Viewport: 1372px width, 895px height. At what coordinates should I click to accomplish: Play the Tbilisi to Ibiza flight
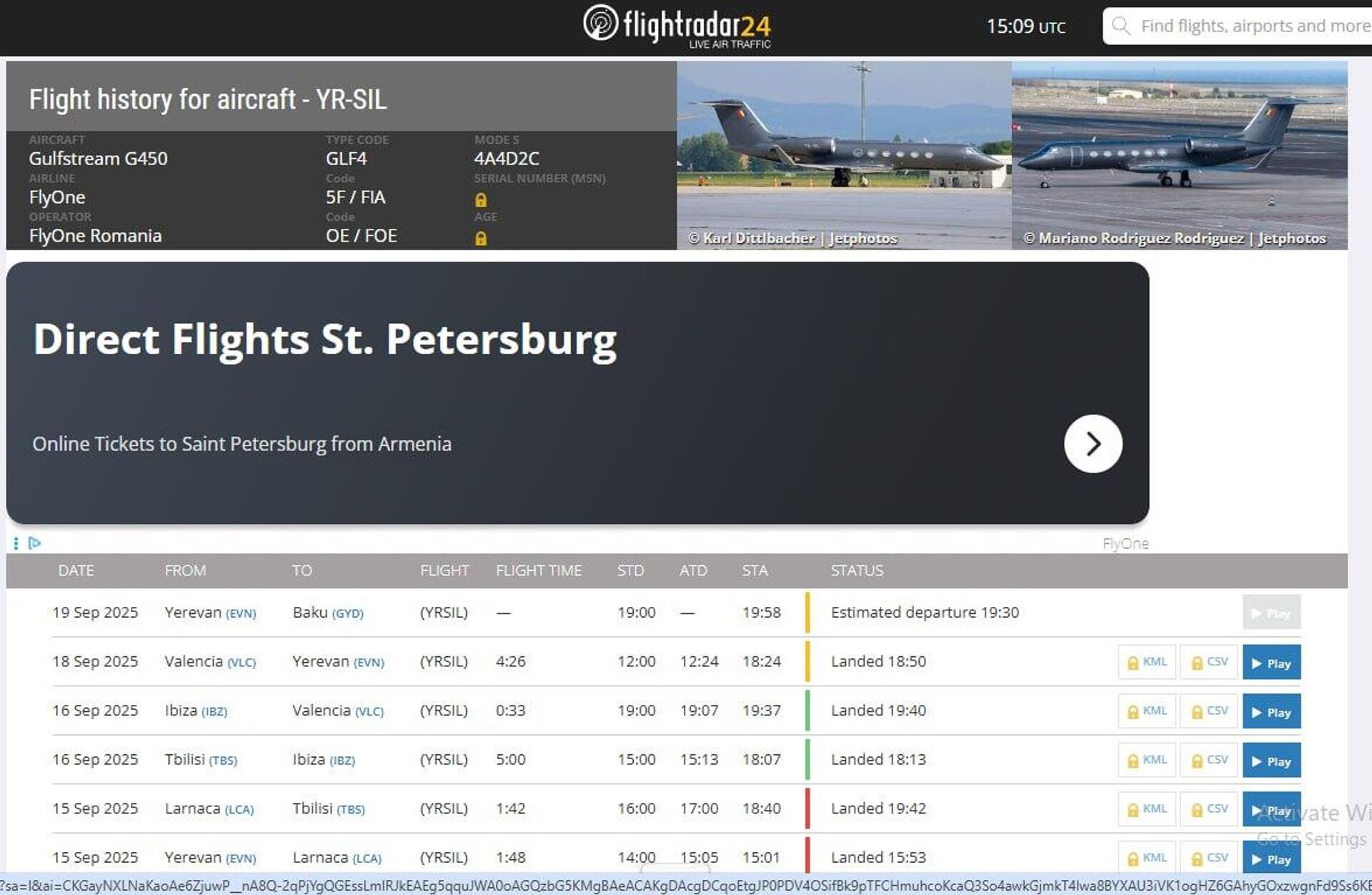pyautogui.click(x=1271, y=761)
